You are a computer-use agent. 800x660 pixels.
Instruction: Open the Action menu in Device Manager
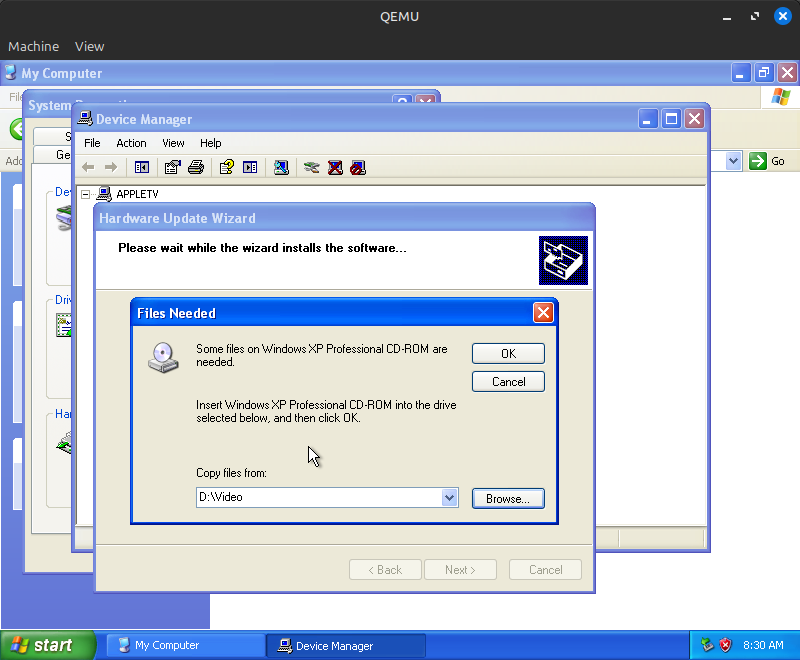point(131,143)
